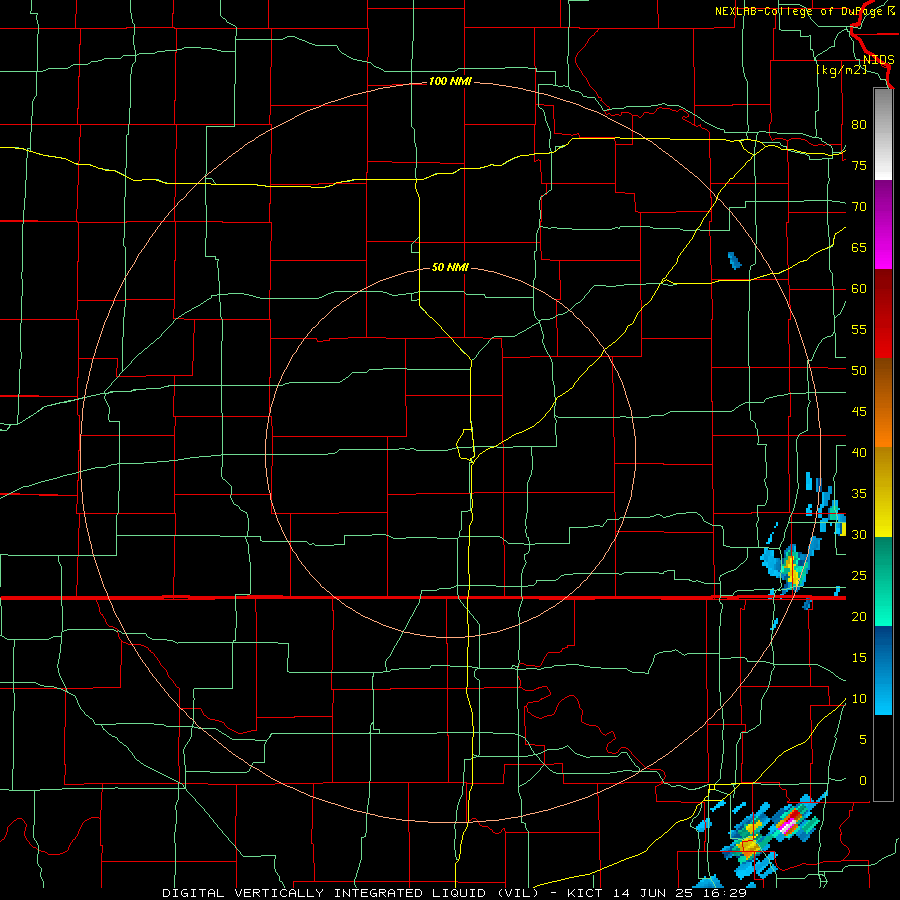Click the 55 value on the scale
The width and height of the screenshot is (900, 900).
click(859, 330)
